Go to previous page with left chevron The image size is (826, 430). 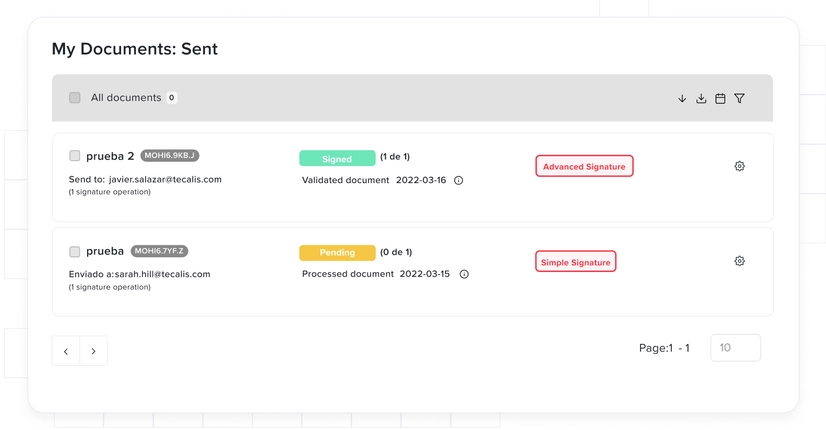point(66,351)
